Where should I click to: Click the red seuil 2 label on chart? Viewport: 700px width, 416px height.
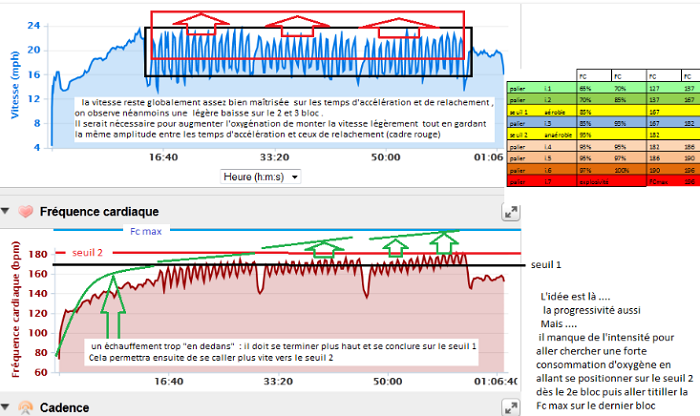click(89, 252)
